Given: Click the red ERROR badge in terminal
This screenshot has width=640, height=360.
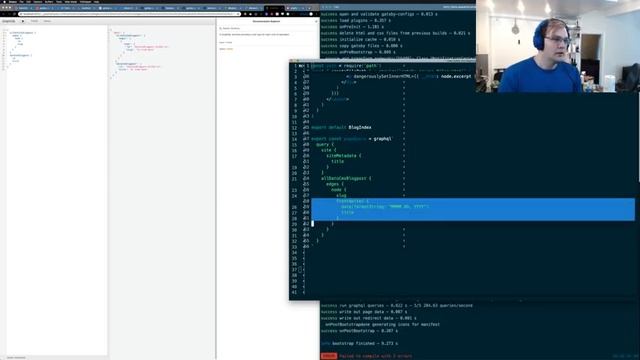Looking at the screenshot, I should click(329, 356).
